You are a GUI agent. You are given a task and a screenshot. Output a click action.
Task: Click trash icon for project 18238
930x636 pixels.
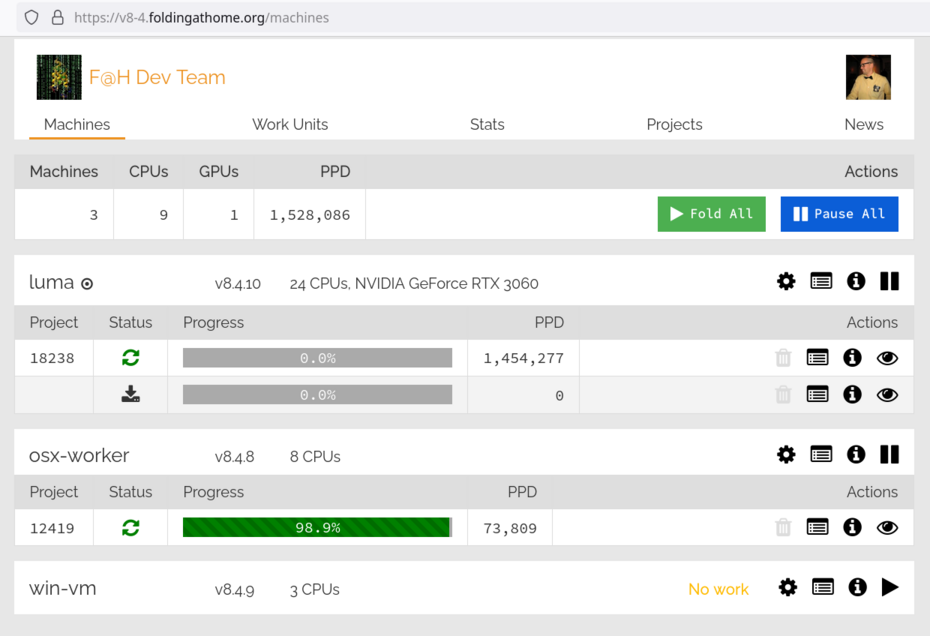(x=783, y=358)
